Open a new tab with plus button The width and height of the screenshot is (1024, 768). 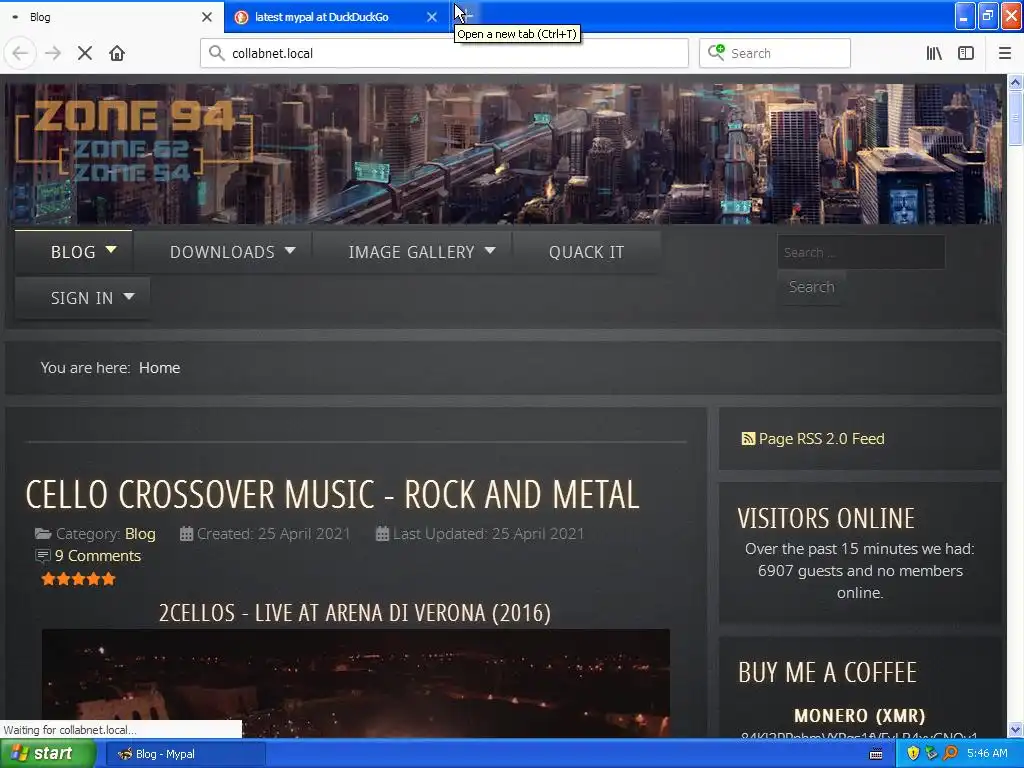click(467, 16)
